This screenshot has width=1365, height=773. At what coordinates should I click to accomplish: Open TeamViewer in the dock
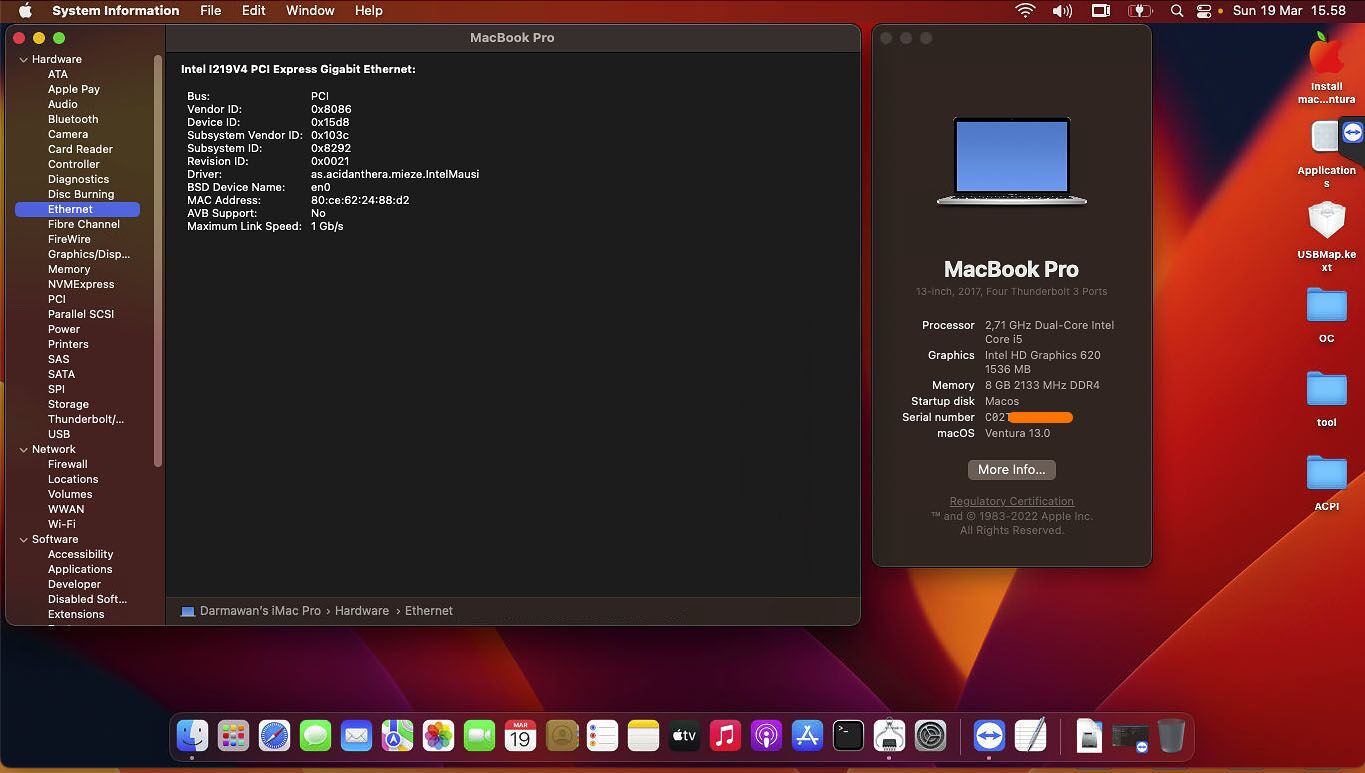[989, 737]
